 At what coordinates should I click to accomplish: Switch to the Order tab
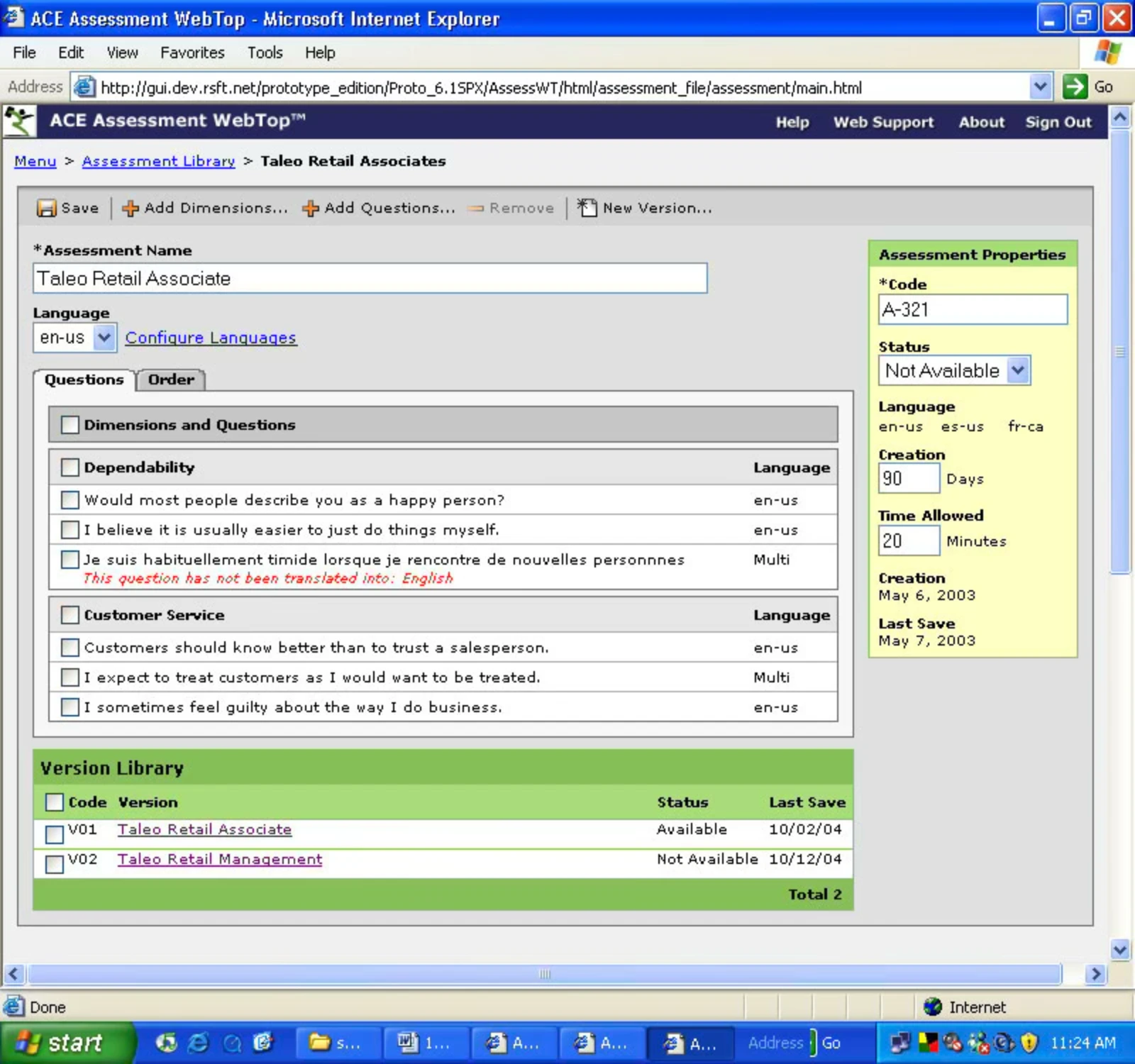click(x=171, y=379)
